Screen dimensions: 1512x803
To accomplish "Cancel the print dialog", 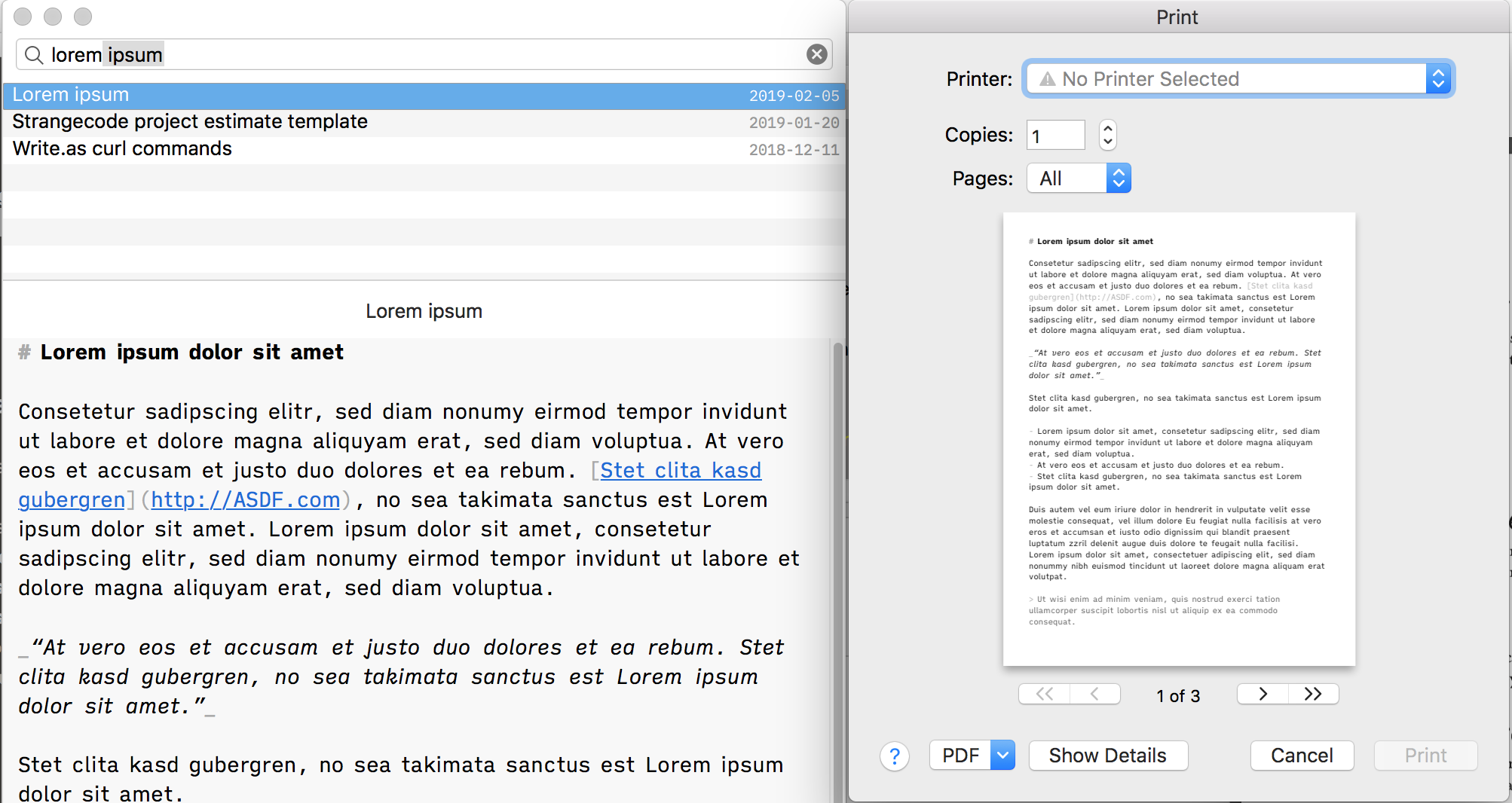I will click(1302, 756).
